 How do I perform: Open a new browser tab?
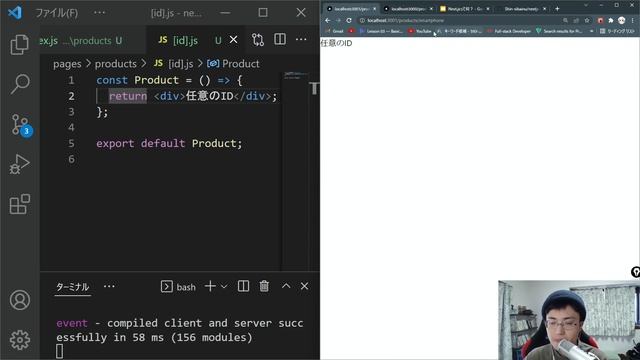click(x=557, y=9)
